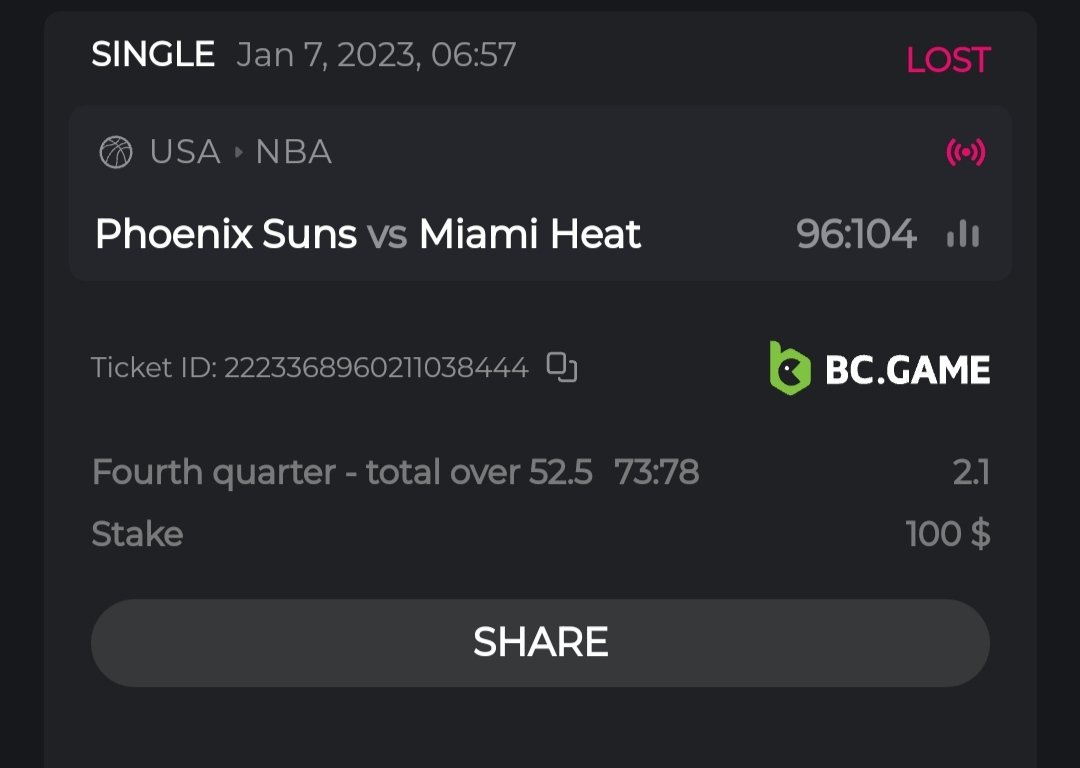
Task: Tap the pink live broadcast icon
Action: pyautogui.click(x=965, y=153)
